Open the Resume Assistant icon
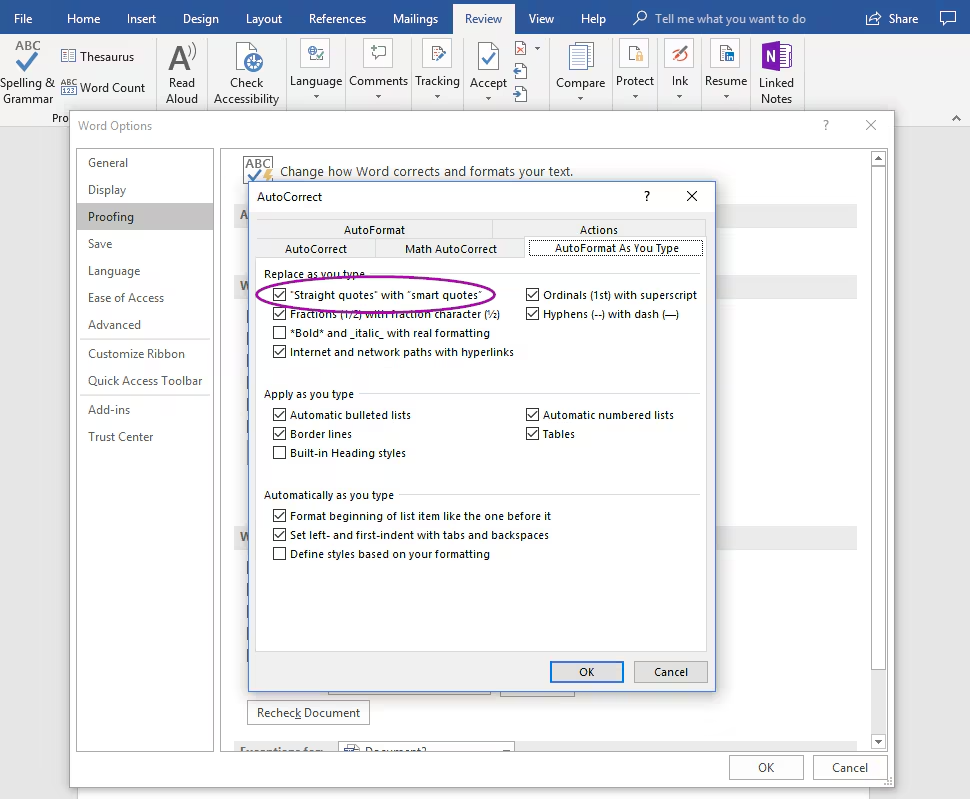The image size is (970, 799). (x=726, y=54)
